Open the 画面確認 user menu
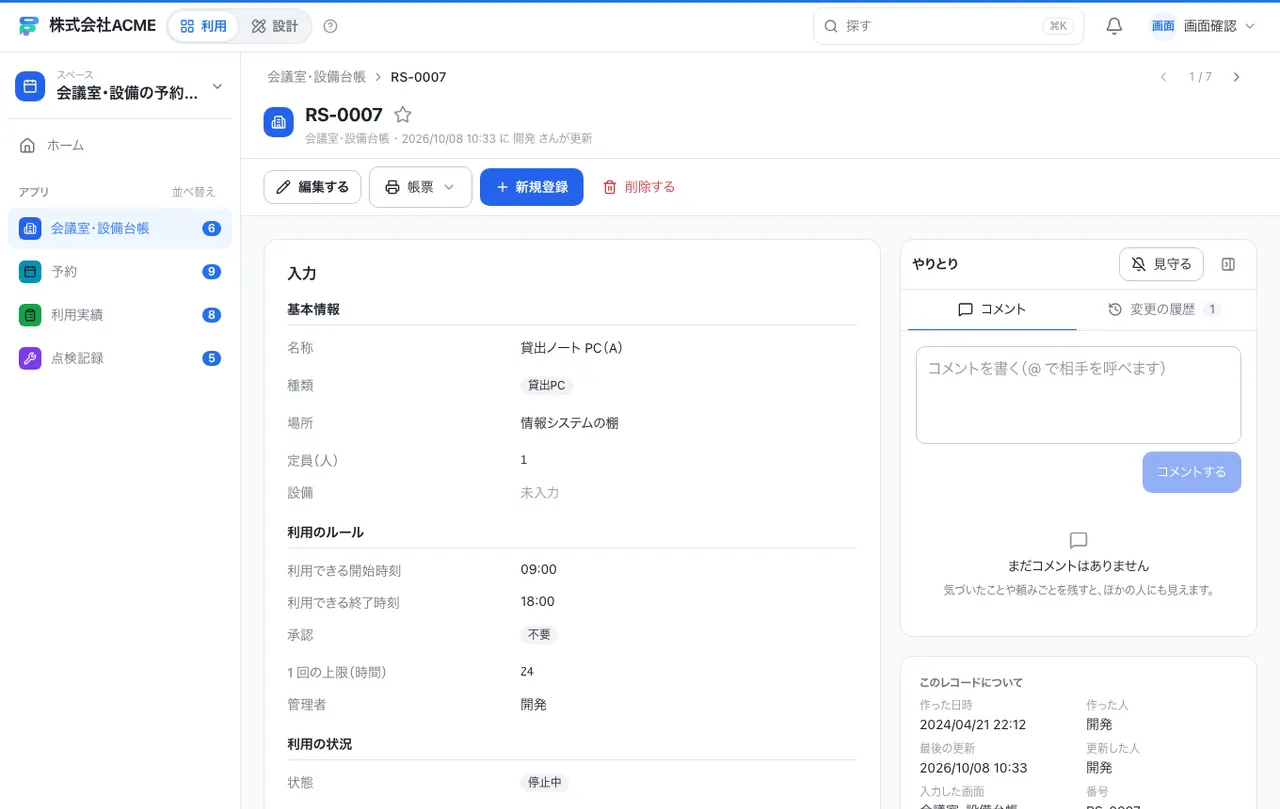 click(x=1203, y=26)
